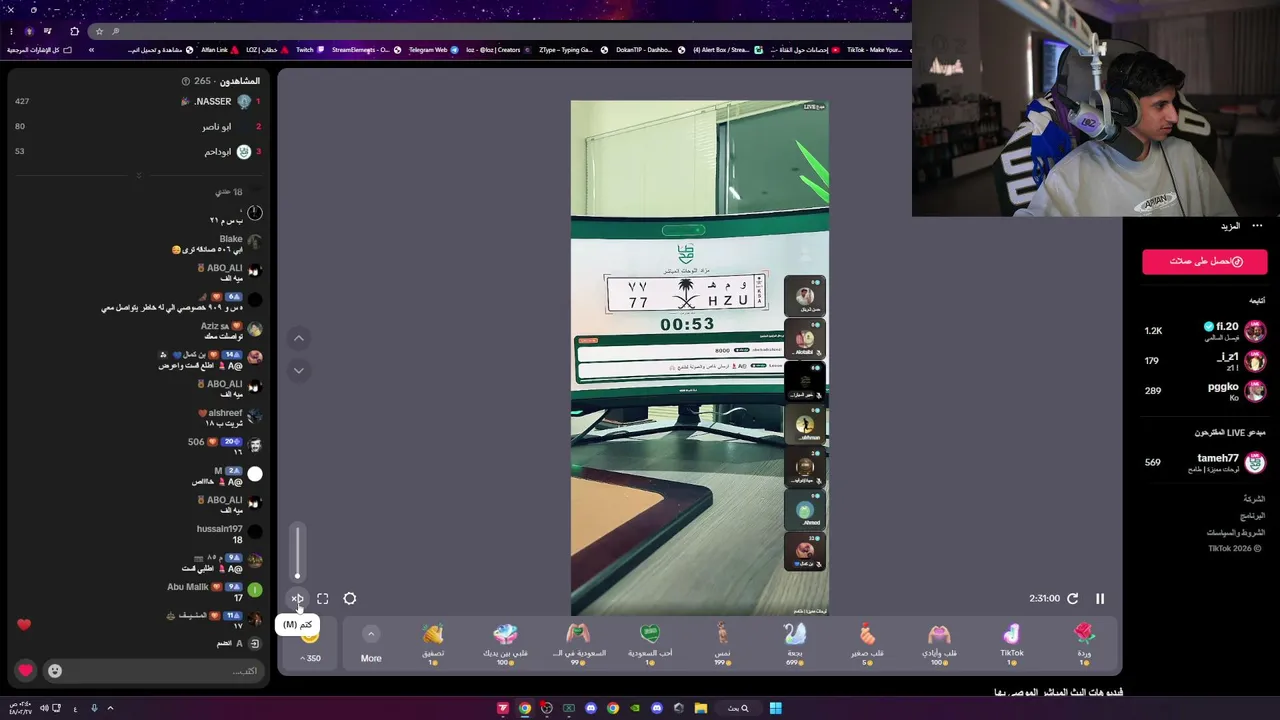Open the three-dots more menu in sidebar
1280x720 pixels.
pos(1257,226)
